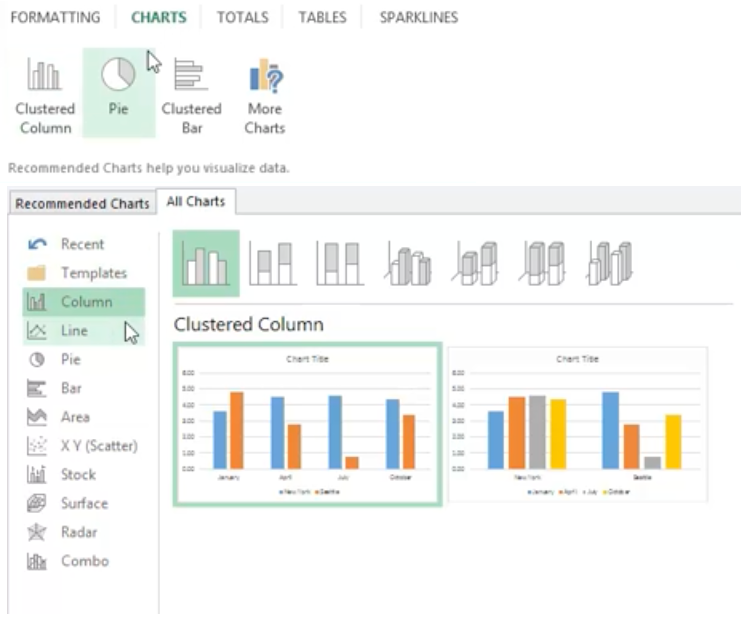Select 3-D 100% Stacked Column subtype icon
The width and height of the screenshot is (741, 638).
[x=543, y=264]
